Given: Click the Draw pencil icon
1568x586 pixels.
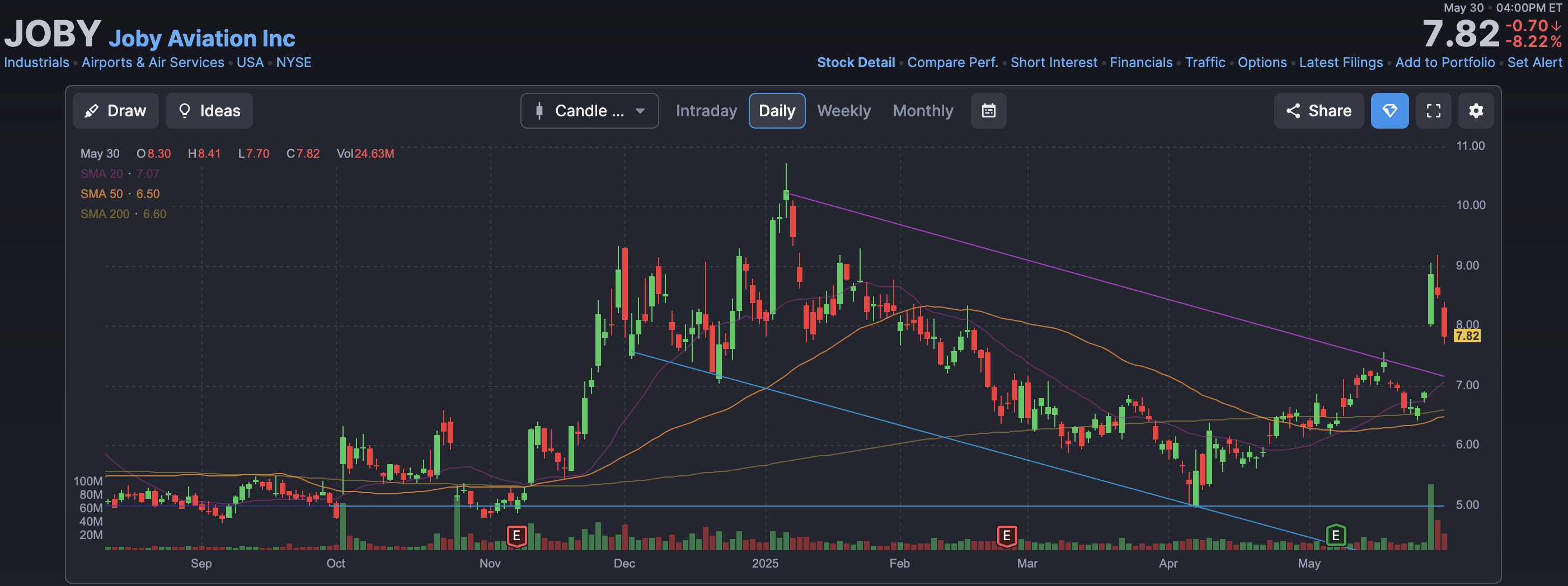Looking at the screenshot, I should tap(91, 111).
